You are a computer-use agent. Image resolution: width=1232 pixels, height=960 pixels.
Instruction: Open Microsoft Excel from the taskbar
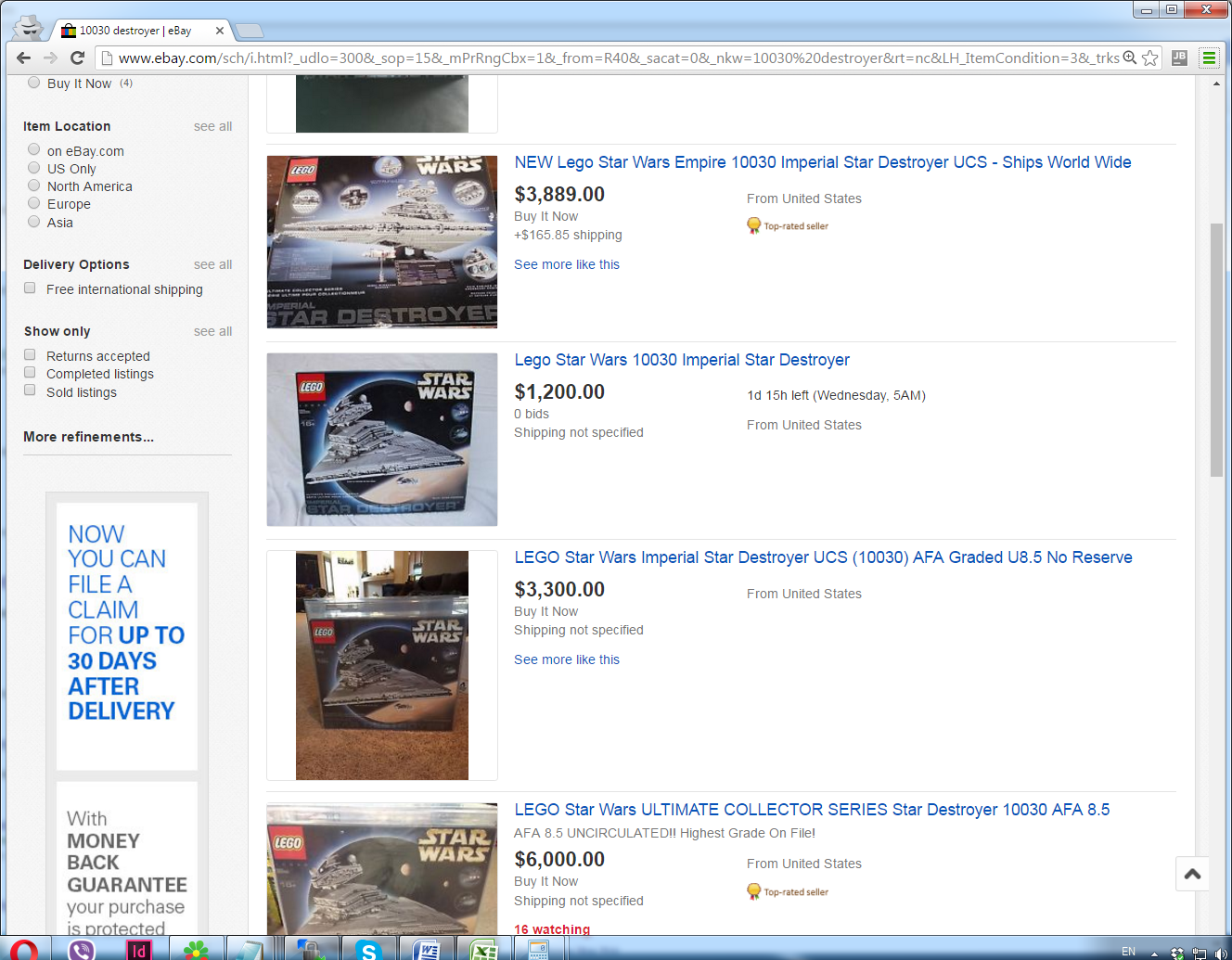(x=483, y=950)
